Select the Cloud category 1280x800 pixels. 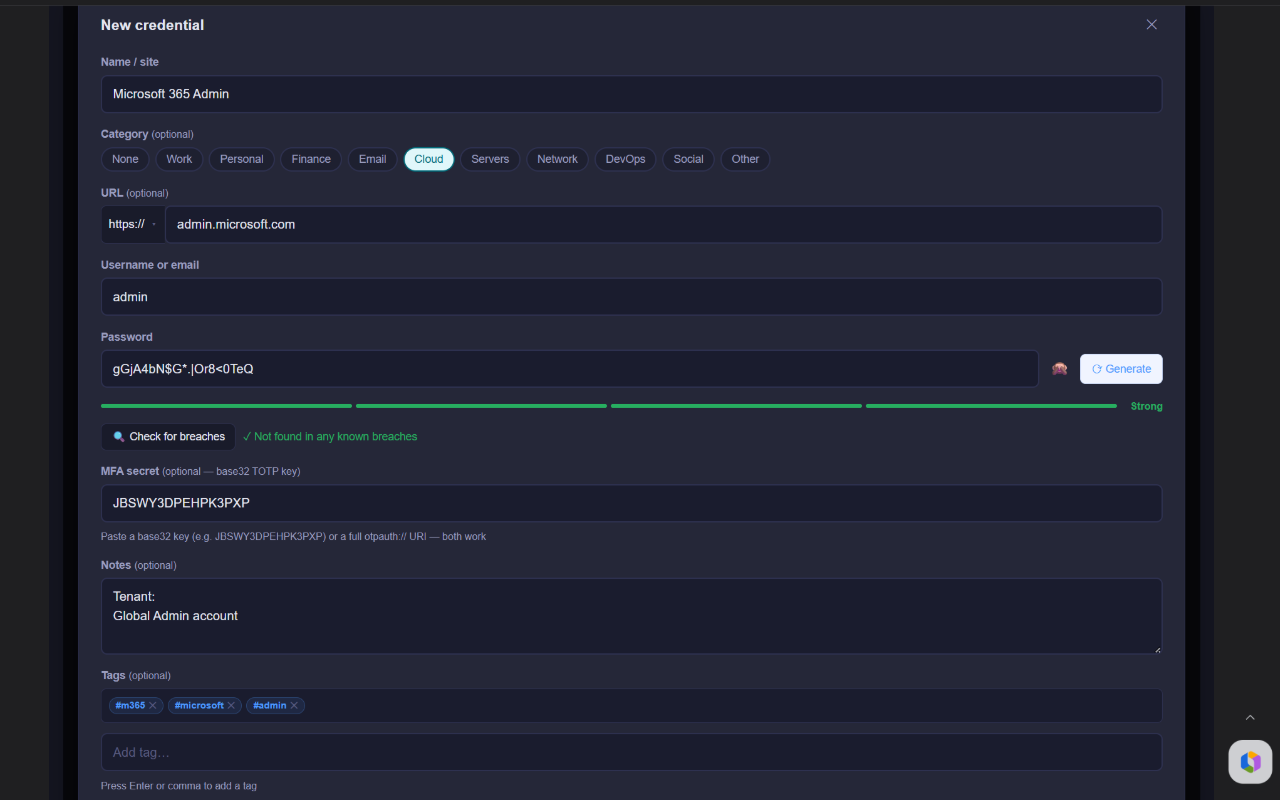[x=429, y=159]
